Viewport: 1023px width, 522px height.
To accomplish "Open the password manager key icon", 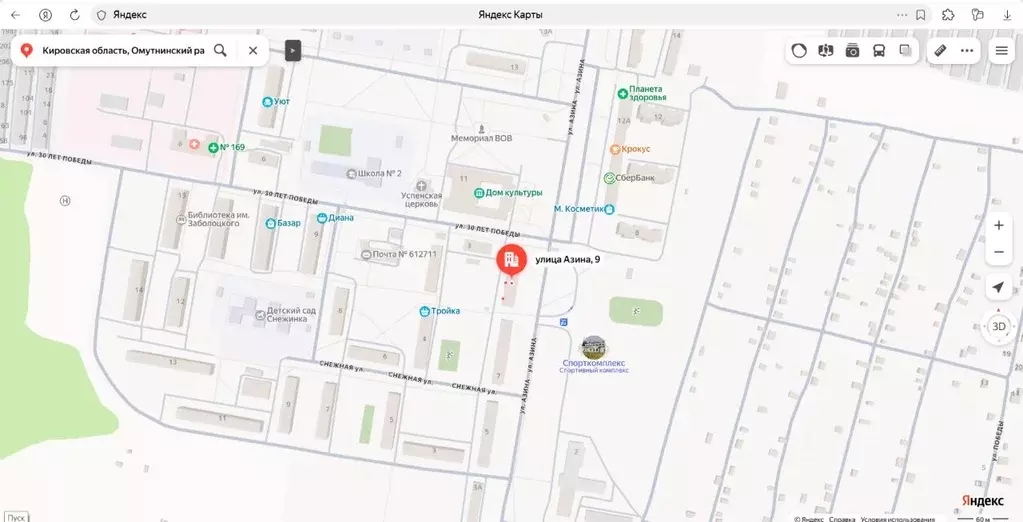I will click(x=977, y=14).
